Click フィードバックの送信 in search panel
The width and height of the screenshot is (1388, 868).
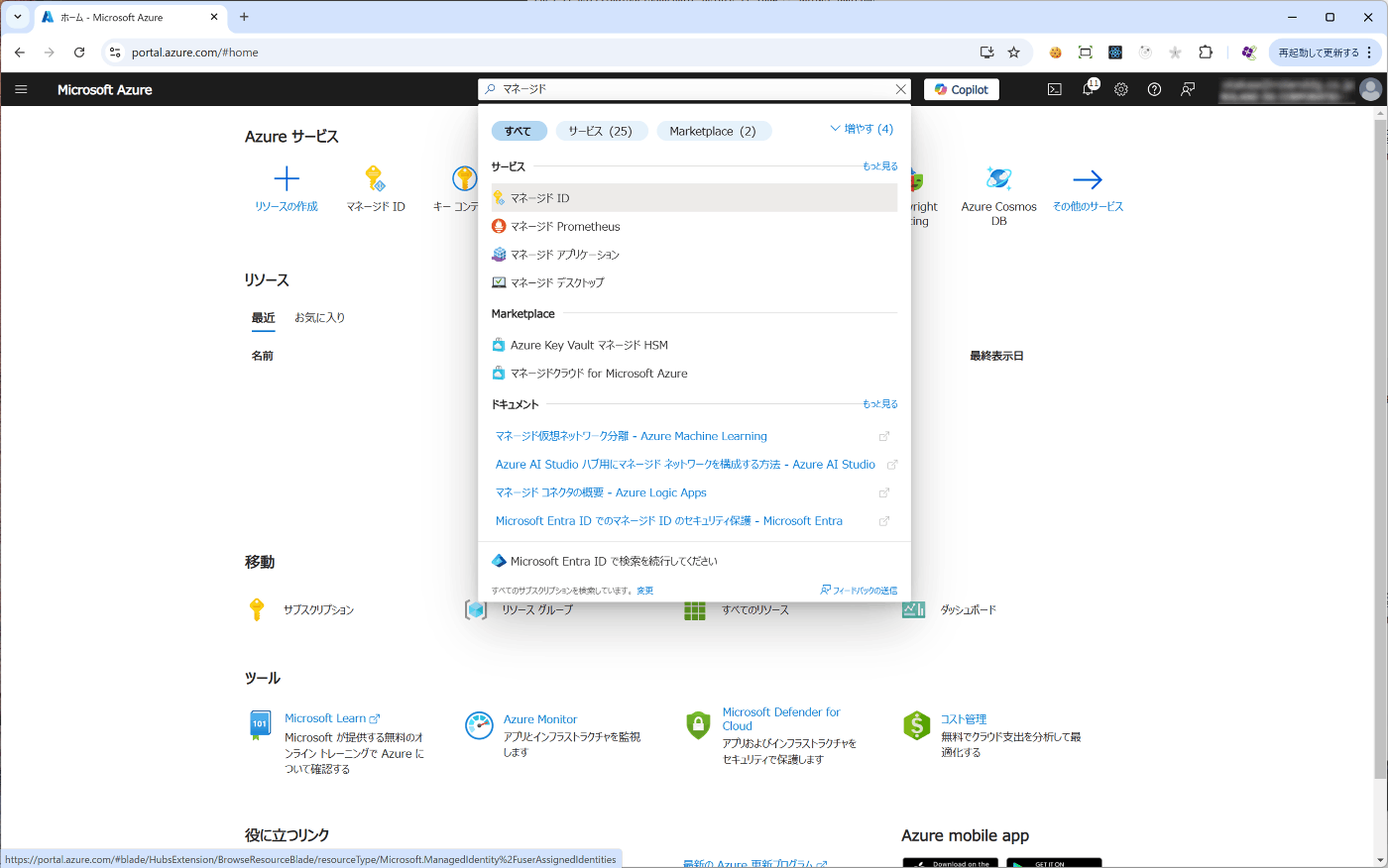point(859,591)
